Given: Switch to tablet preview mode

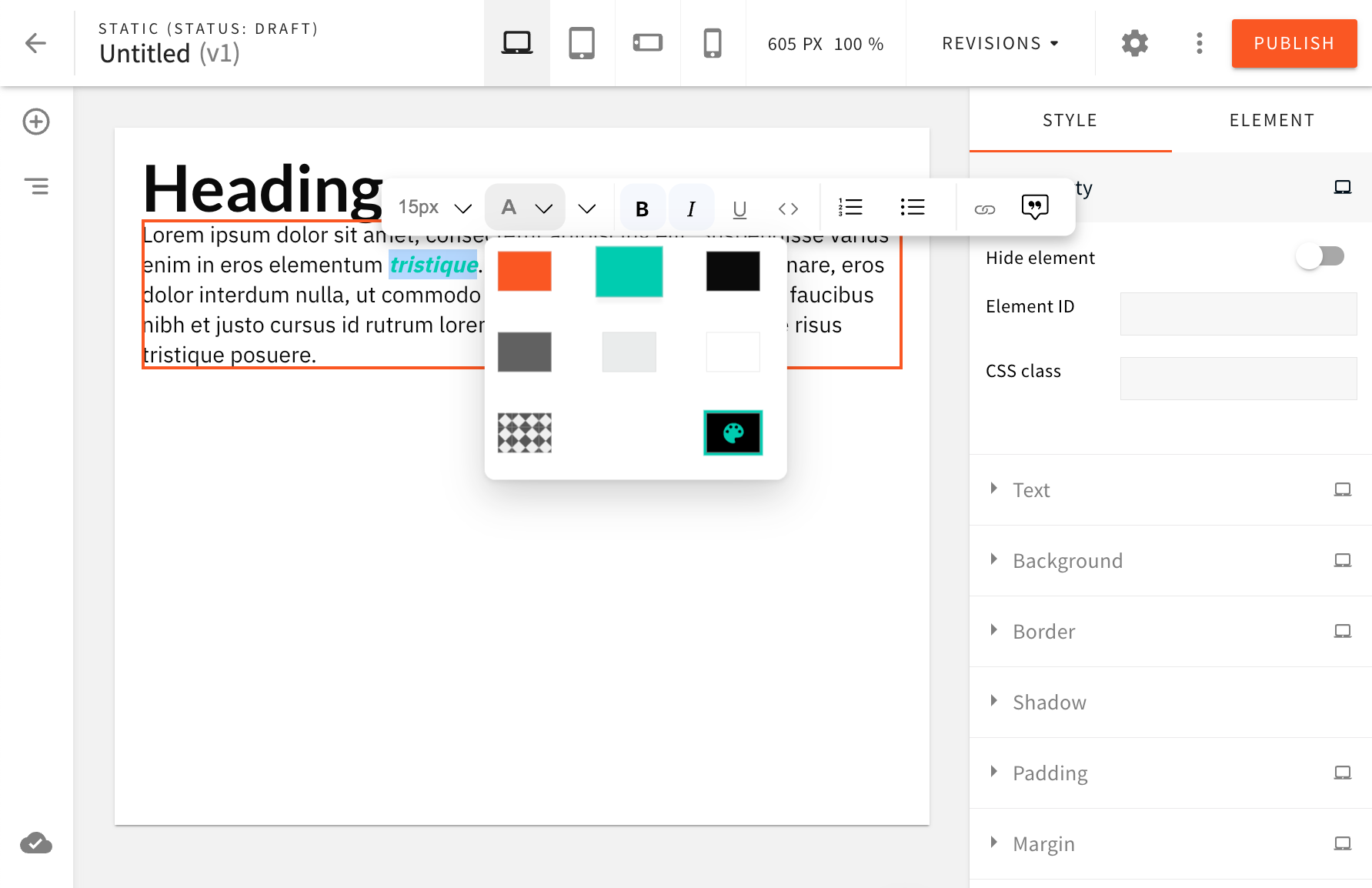Looking at the screenshot, I should tap(582, 44).
